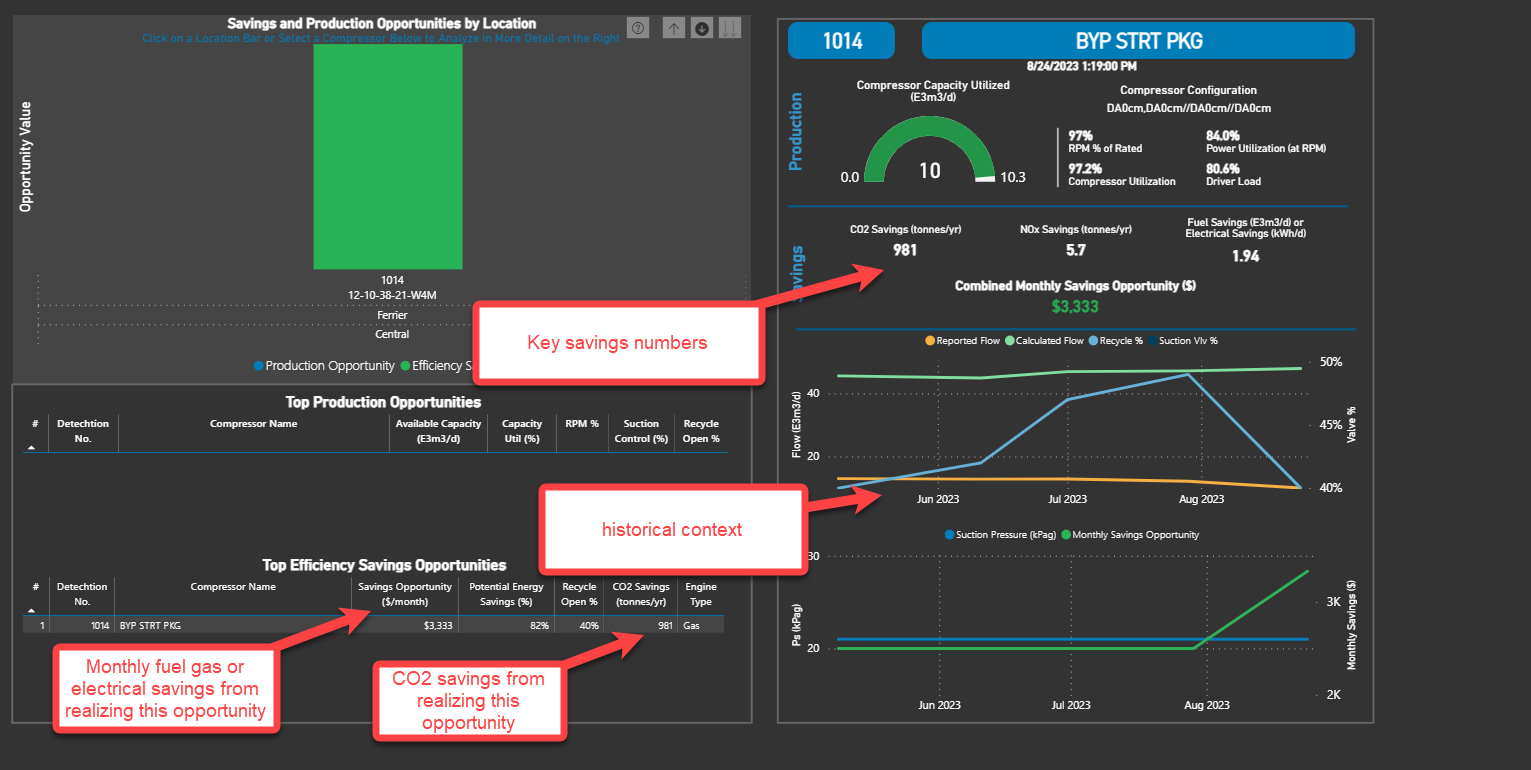Viewport: 1531px width, 770px height.
Task: Sort by Capacity Util (%) column
Action: coord(521,431)
